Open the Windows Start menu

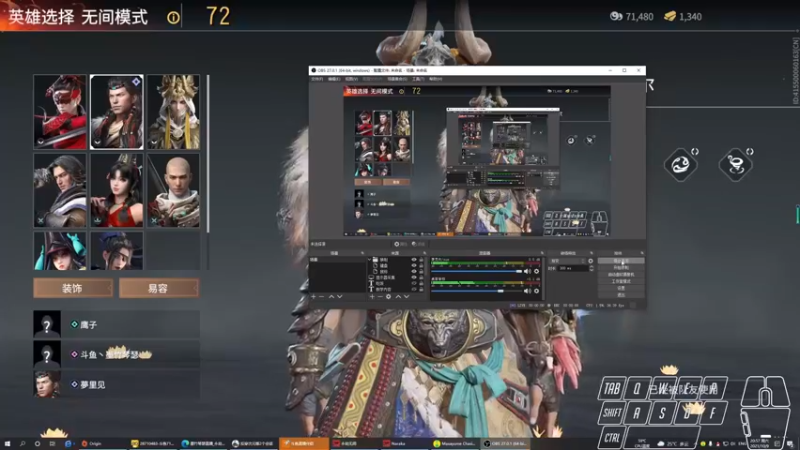(7, 444)
